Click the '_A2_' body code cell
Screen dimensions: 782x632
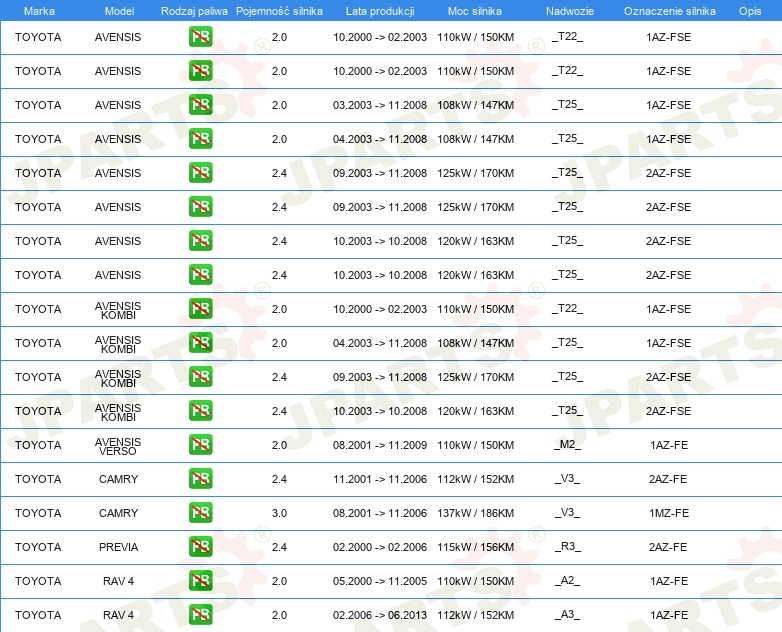tap(568, 580)
